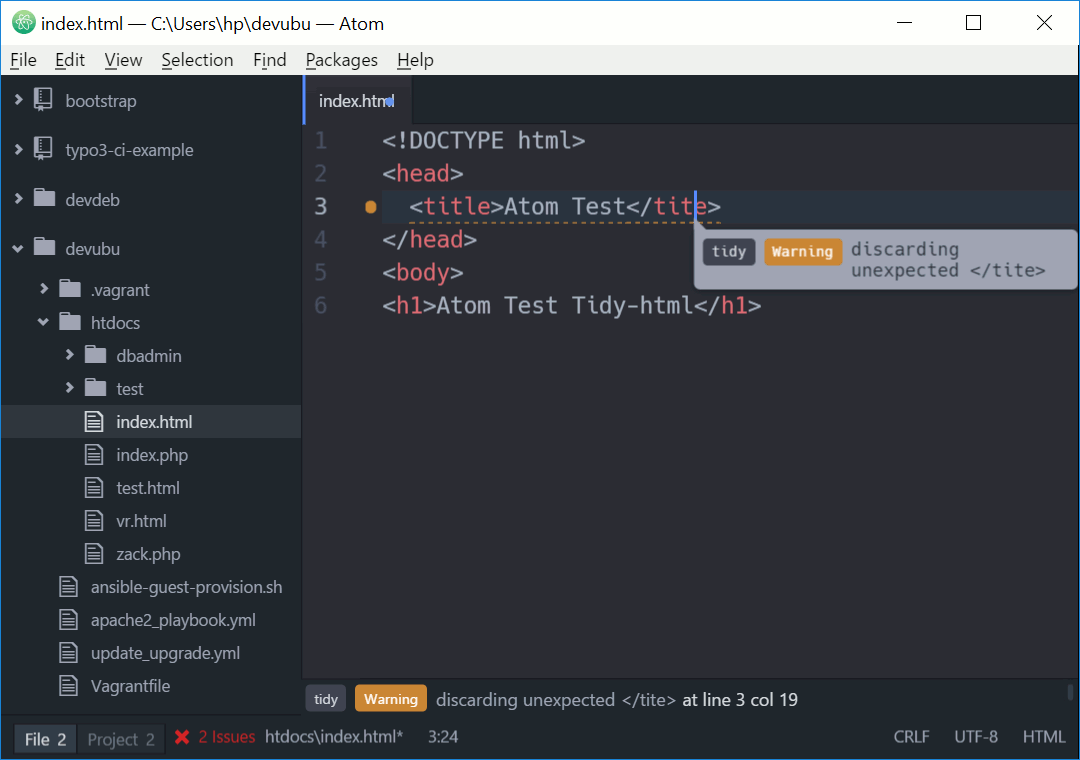1080x760 pixels.
Task: Click the orange warning dot on line 3 gutter
Action: pos(369,206)
